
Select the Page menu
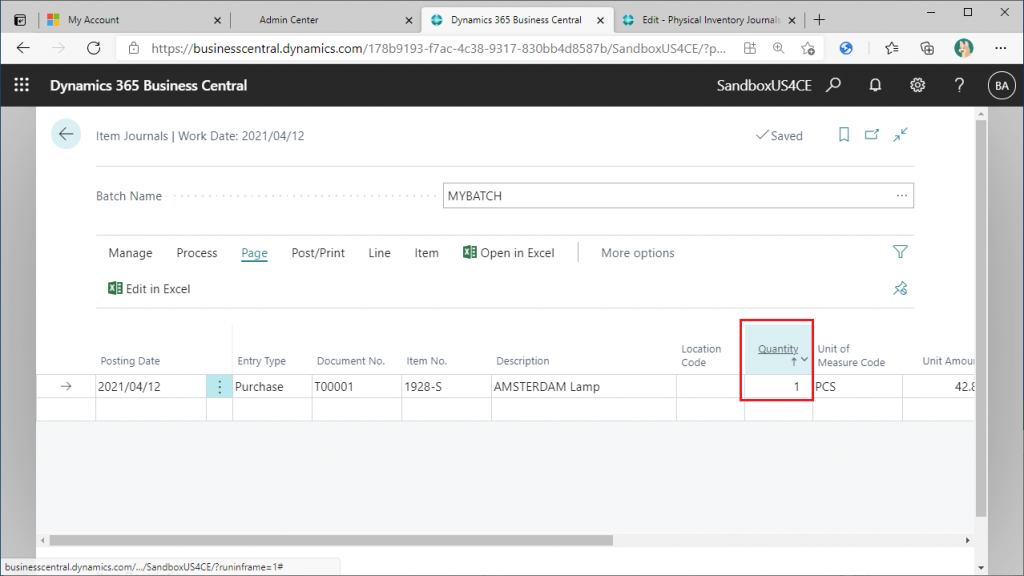click(254, 253)
